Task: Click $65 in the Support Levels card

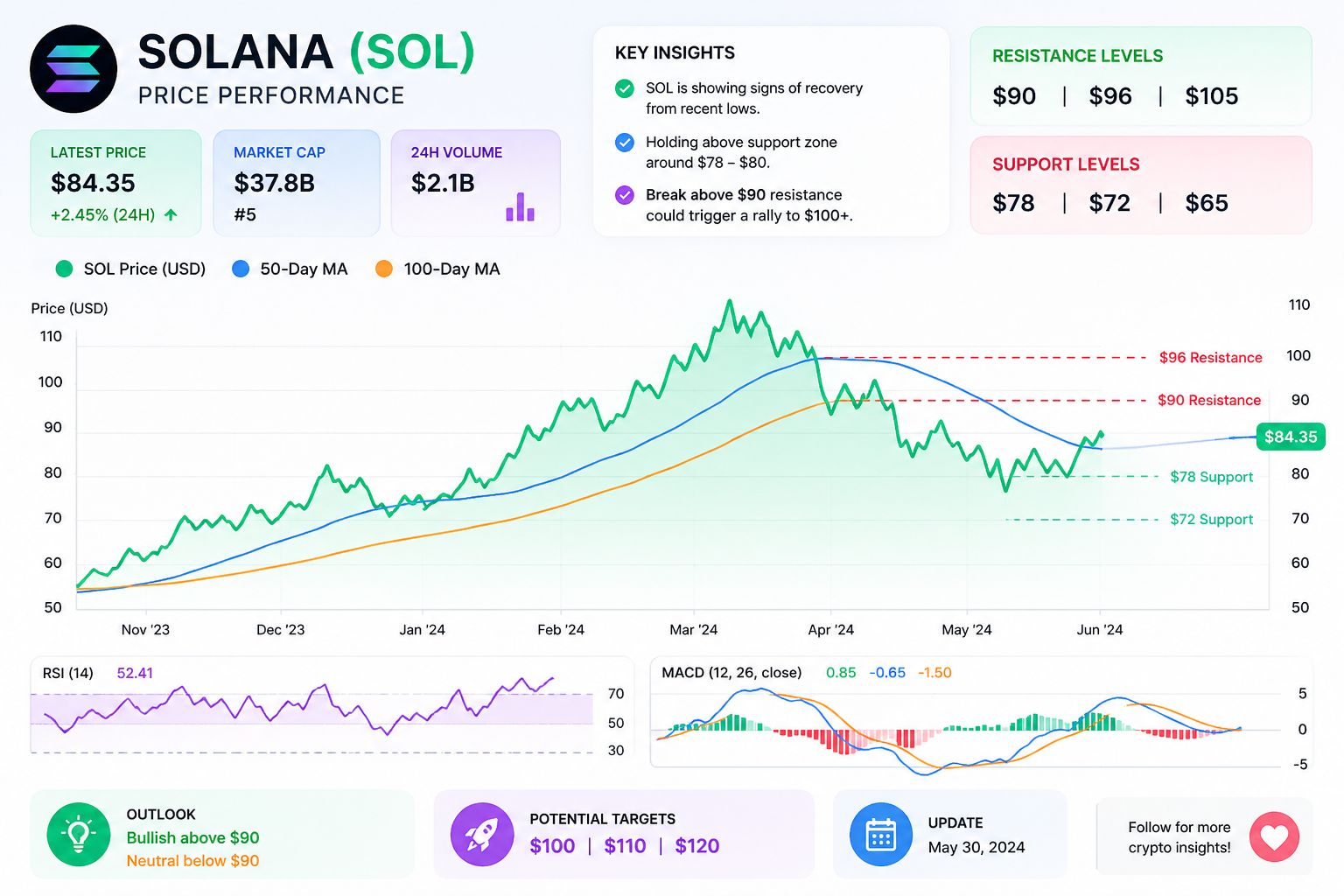Action: coord(1207,203)
